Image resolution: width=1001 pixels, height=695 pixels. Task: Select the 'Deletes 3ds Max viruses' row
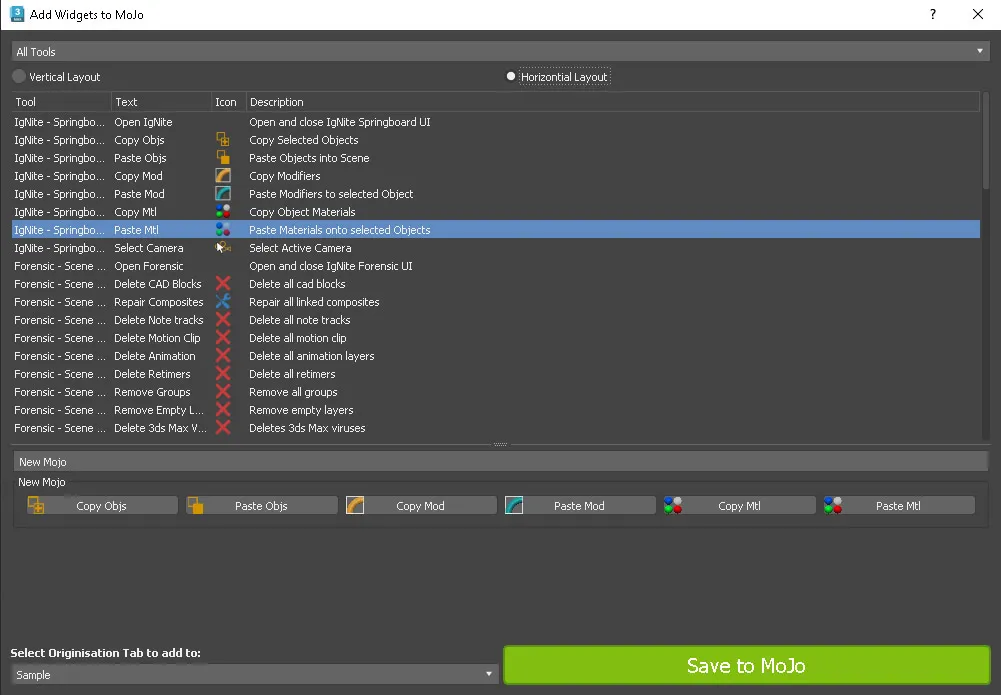[x=495, y=428]
